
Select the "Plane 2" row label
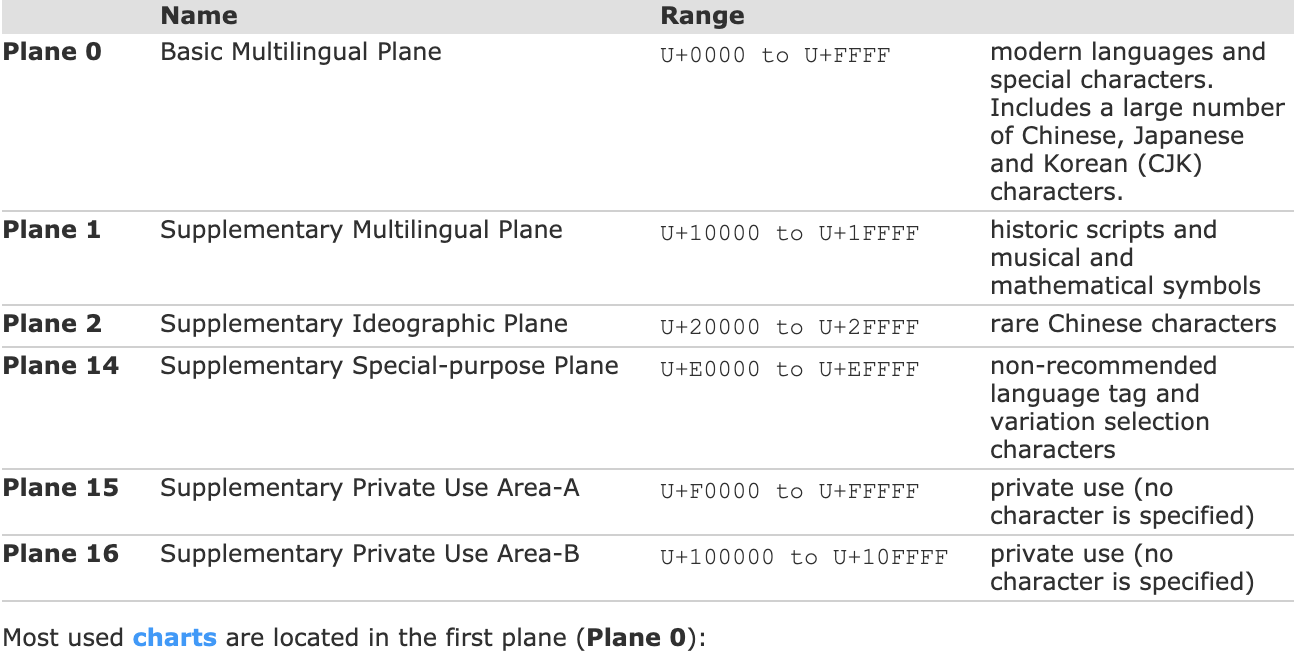point(52,324)
